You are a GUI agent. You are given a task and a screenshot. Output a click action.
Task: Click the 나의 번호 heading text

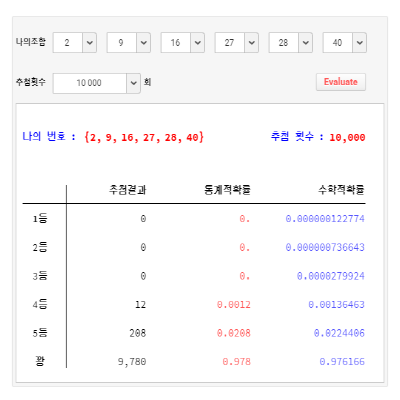pos(49,137)
